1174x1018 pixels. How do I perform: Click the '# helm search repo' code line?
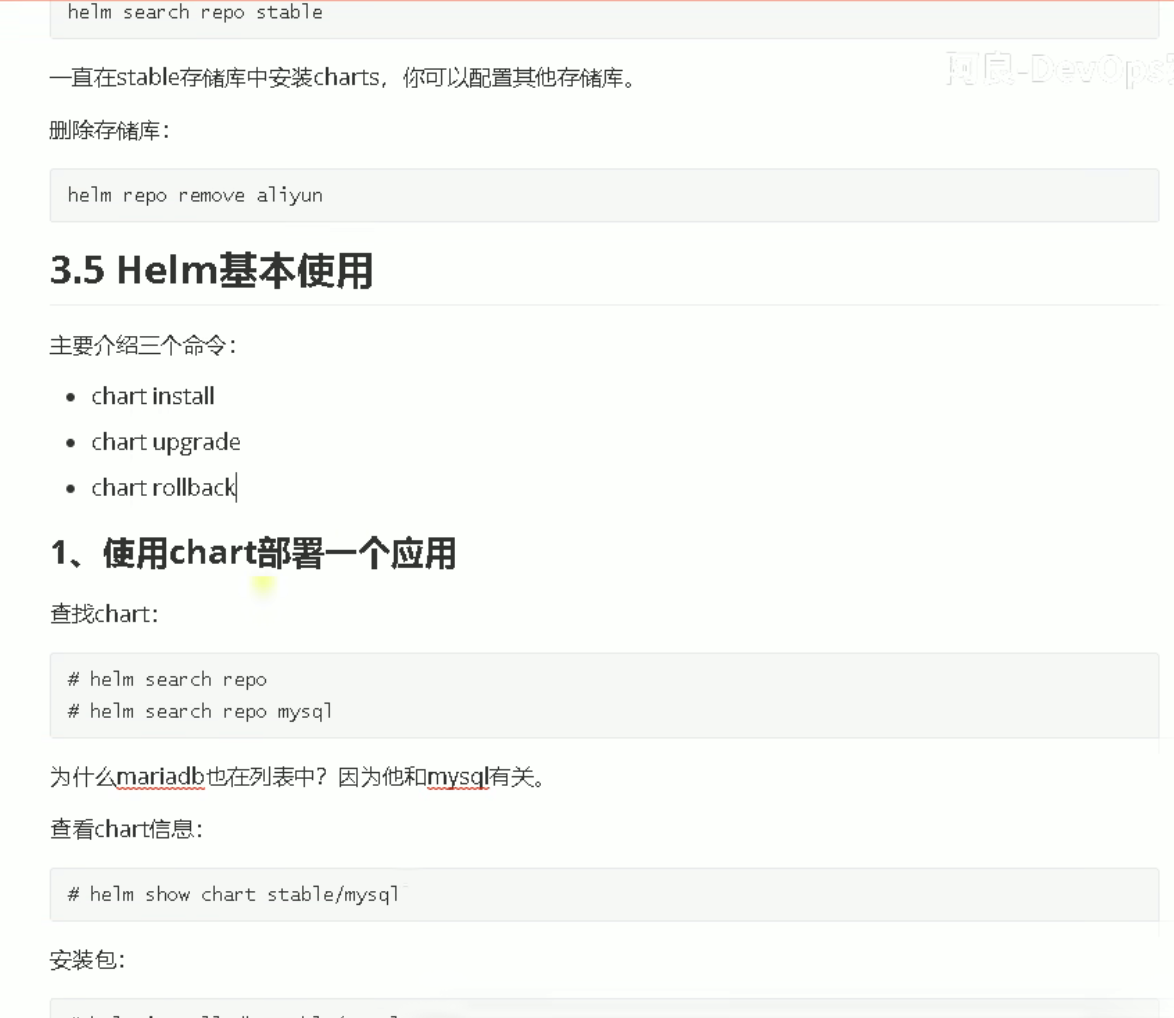click(x=168, y=680)
